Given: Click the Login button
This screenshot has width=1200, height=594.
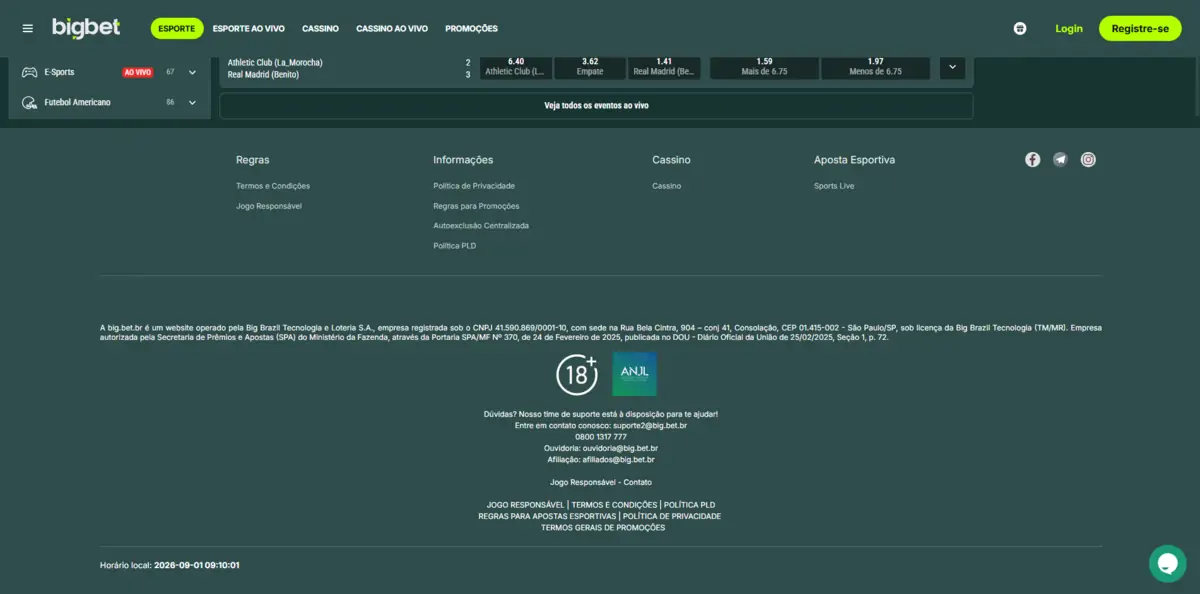Looking at the screenshot, I should (x=1069, y=29).
